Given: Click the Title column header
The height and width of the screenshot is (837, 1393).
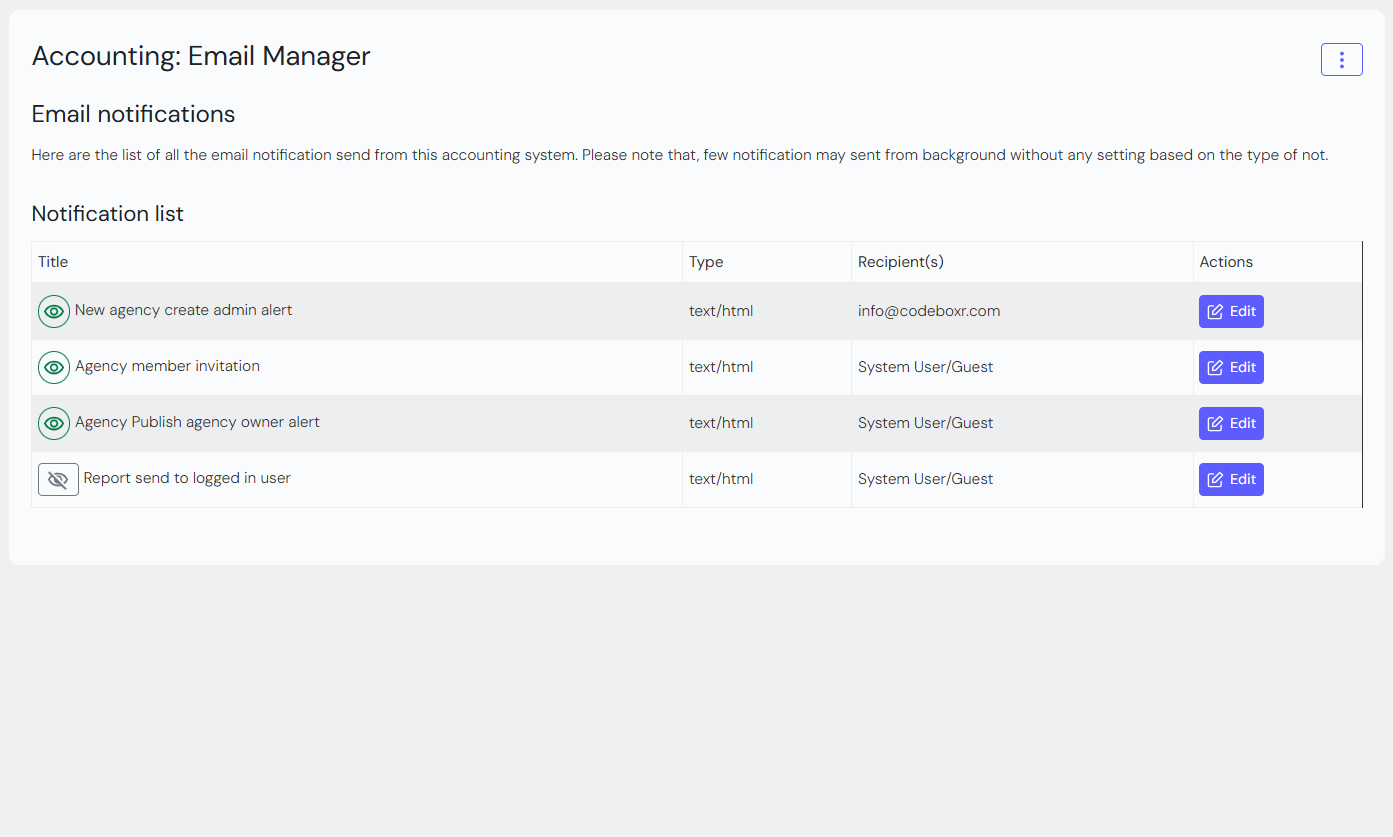Looking at the screenshot, I should tap(53, 262).
